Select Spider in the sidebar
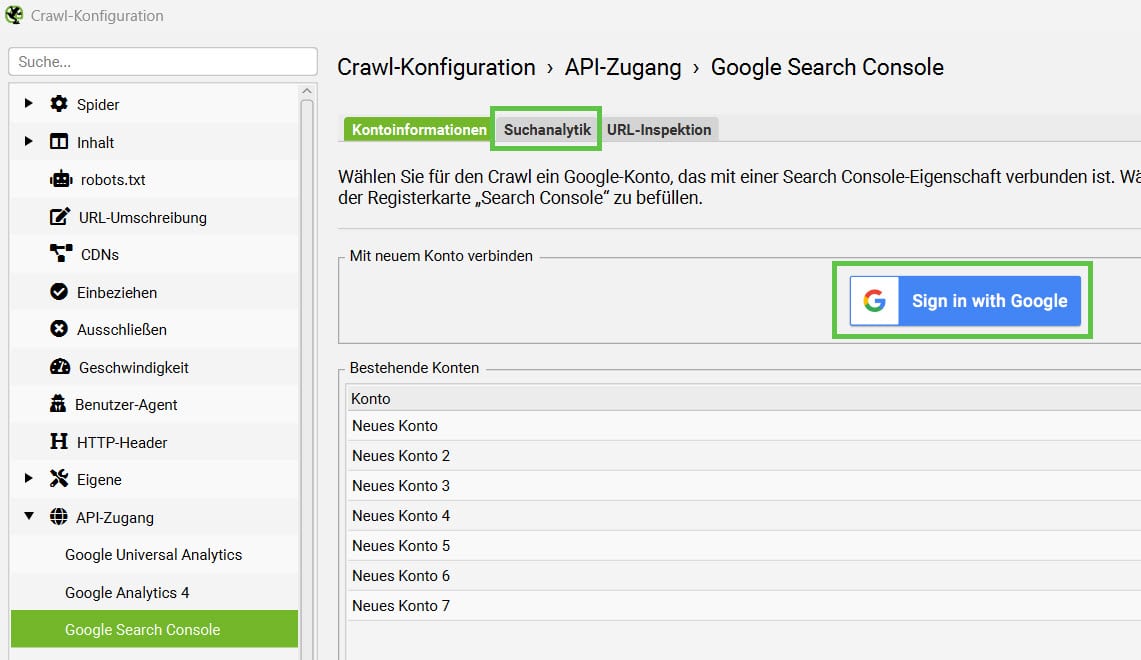This screenshot has height=660, width=1141. 98,104
